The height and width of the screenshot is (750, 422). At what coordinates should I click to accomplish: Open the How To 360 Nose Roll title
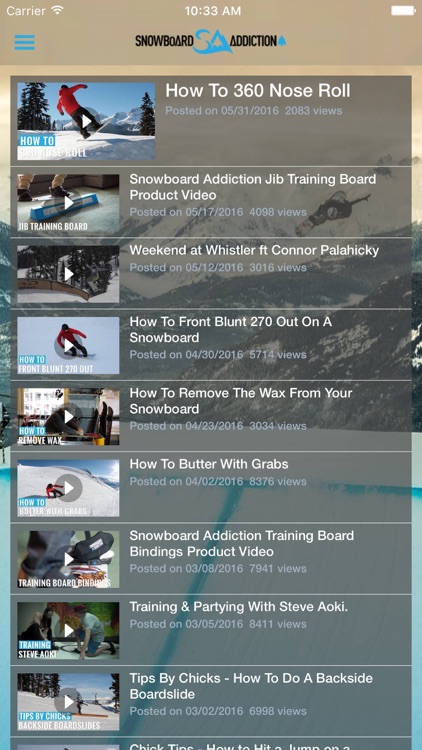258,91
